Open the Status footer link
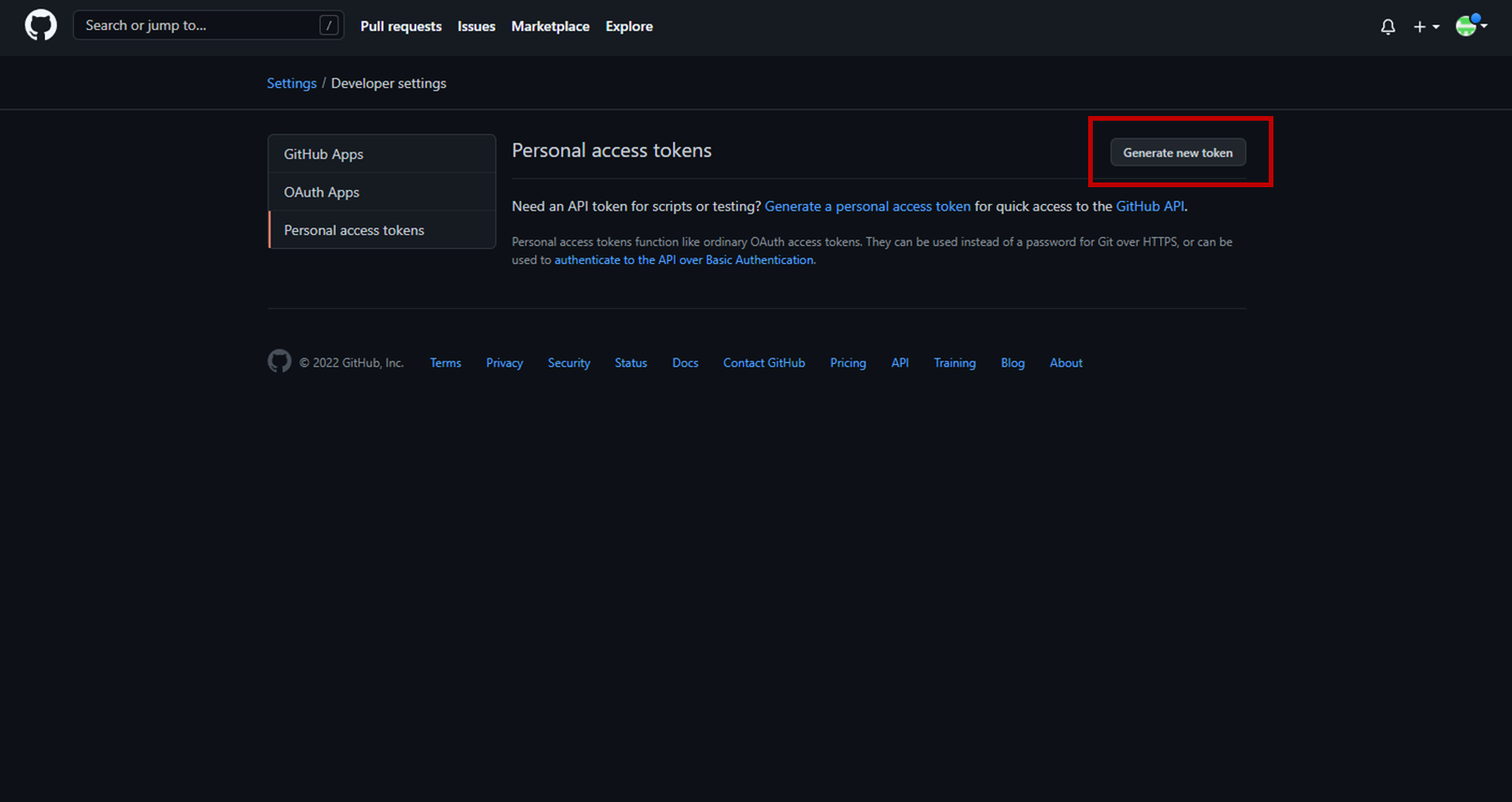 point(631,363)
